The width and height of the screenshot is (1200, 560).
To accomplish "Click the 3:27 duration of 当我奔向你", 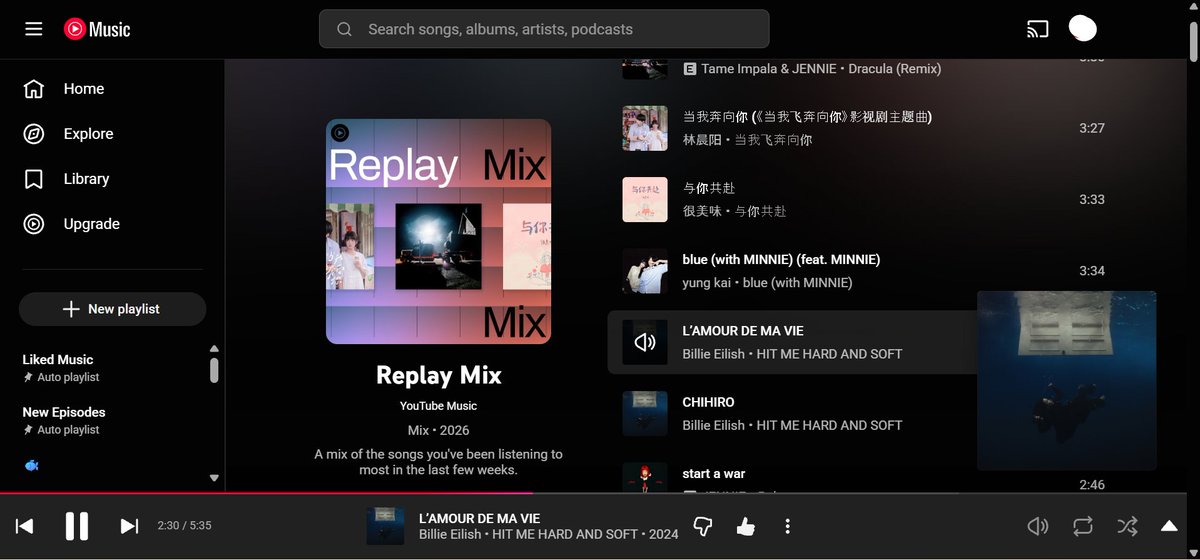I will [x=1092, y=128].
